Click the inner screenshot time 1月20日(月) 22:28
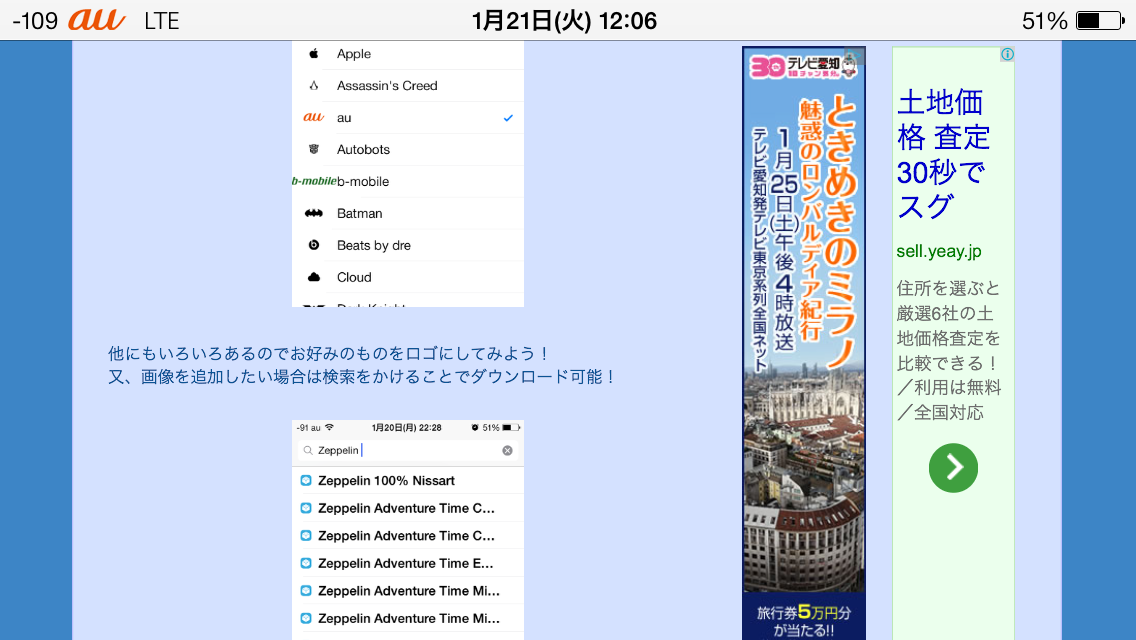Image resolution: width=1136 pixels, height=640 pixels. [x=406, y=428]
